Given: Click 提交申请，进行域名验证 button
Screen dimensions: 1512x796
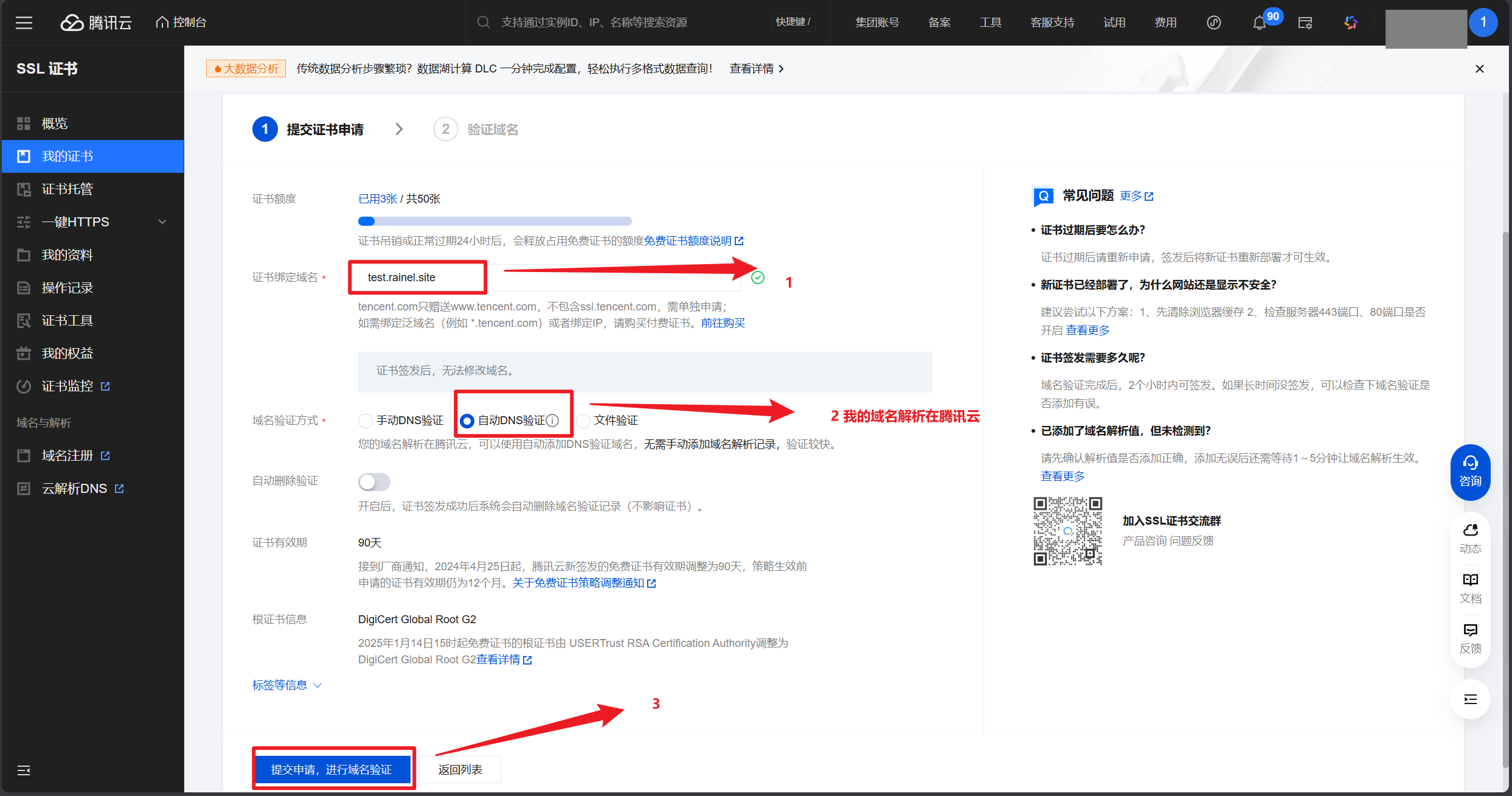Looking at the screenshot, I should click(332, 770).
